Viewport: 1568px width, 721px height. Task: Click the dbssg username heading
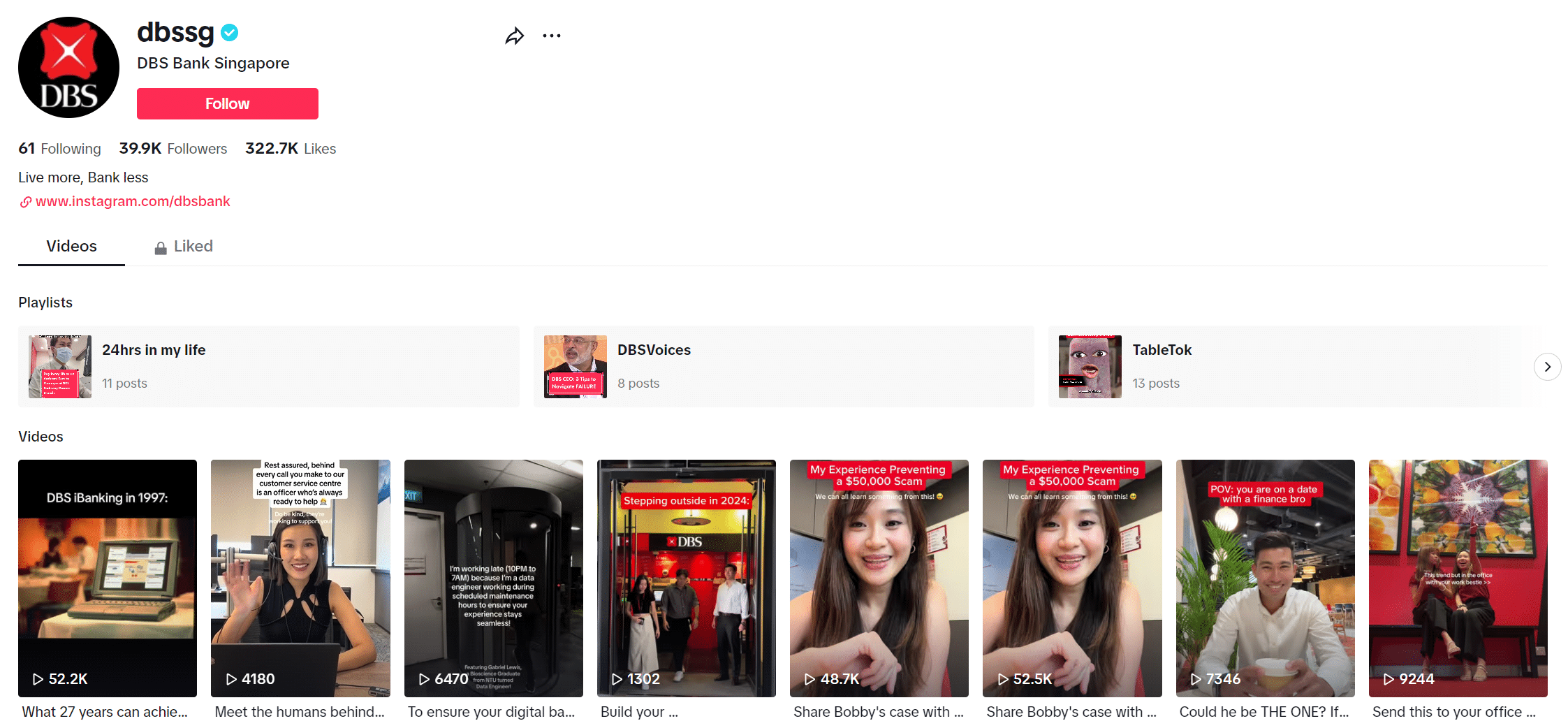(175, 32)
